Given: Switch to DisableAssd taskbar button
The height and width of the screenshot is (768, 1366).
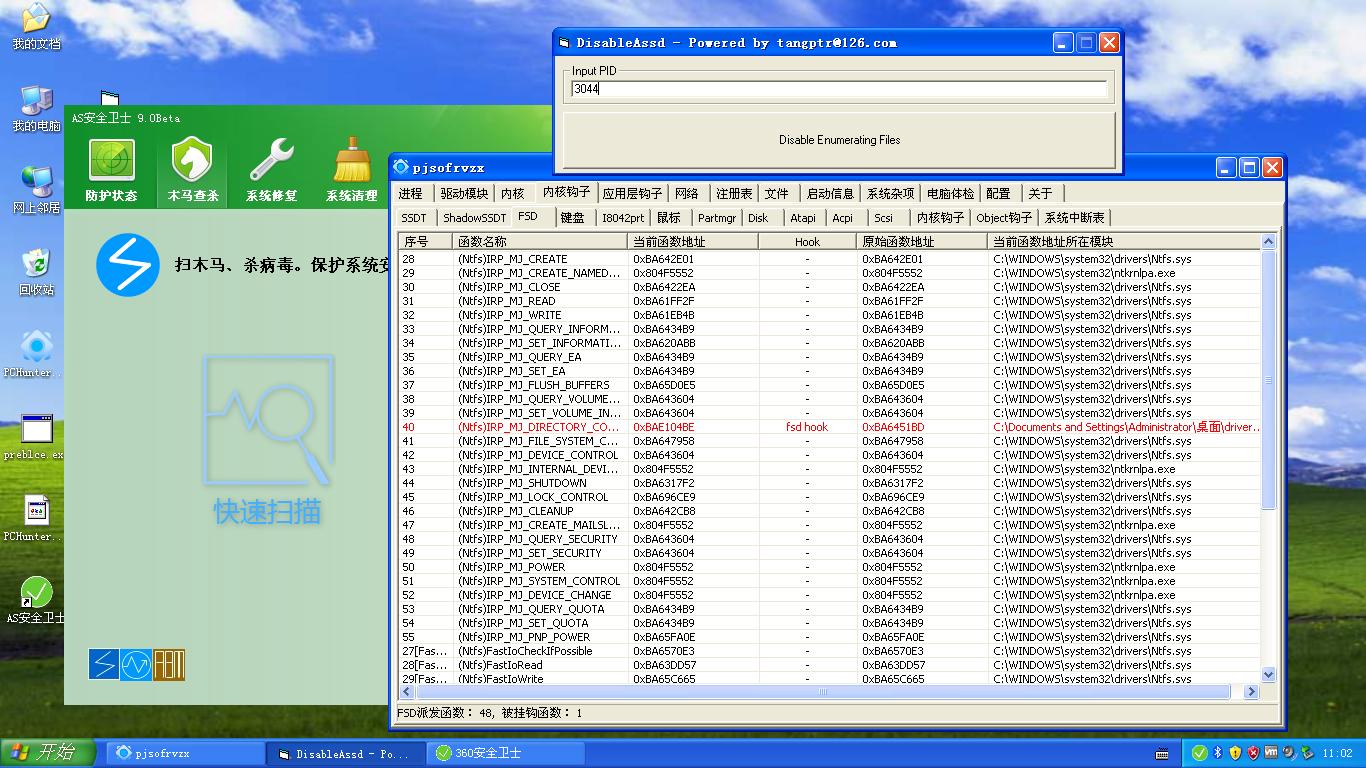Looking at the screenshot, I should 346,753.
